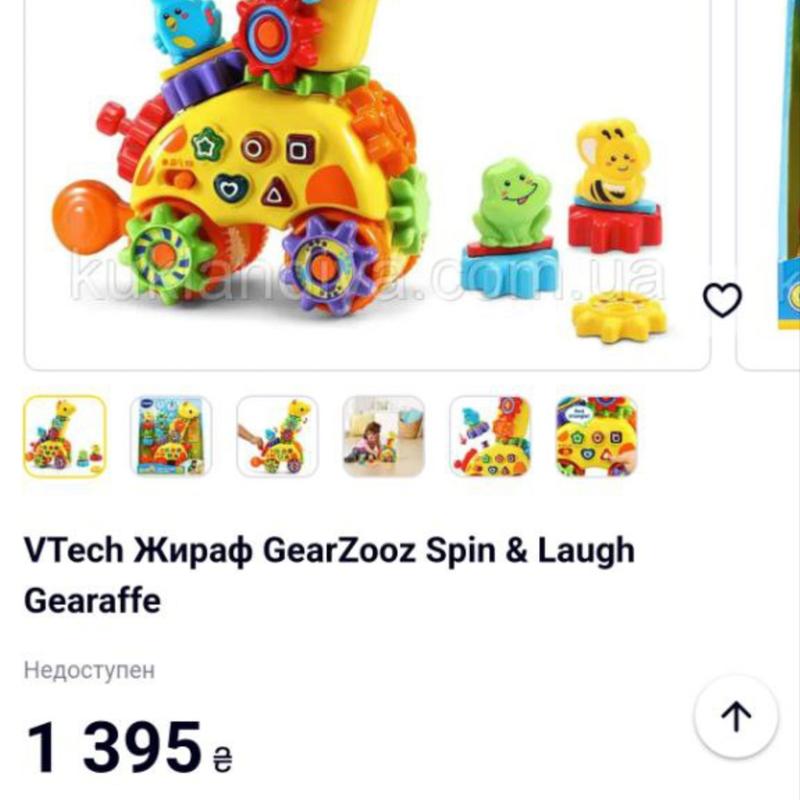Image resolution: width=800 pixels, height=800 pixels.
Task: Tap the green frog figure in the photo
Action: pos(511,203)
